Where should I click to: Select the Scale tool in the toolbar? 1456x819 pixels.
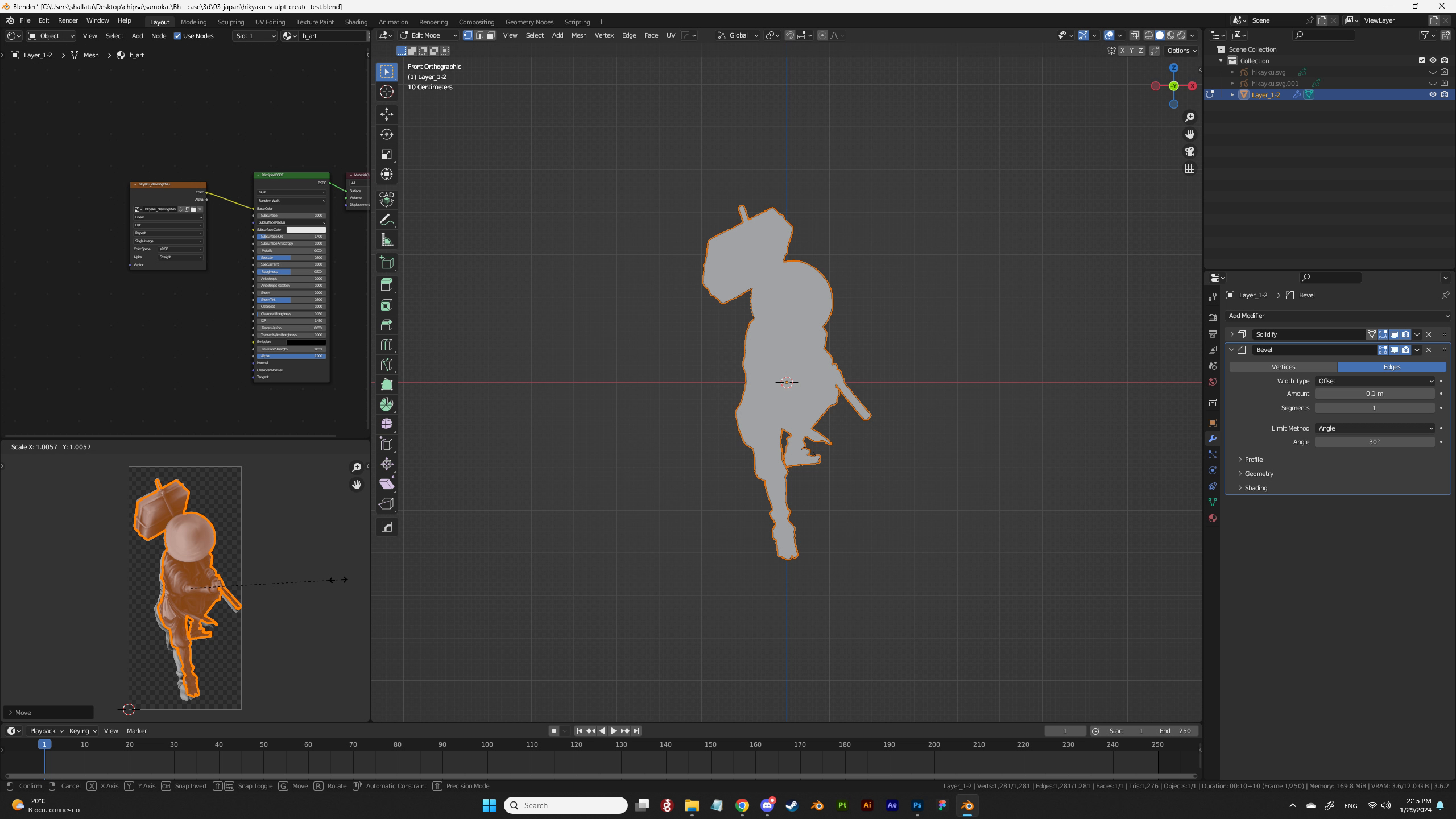pos(387,155)
